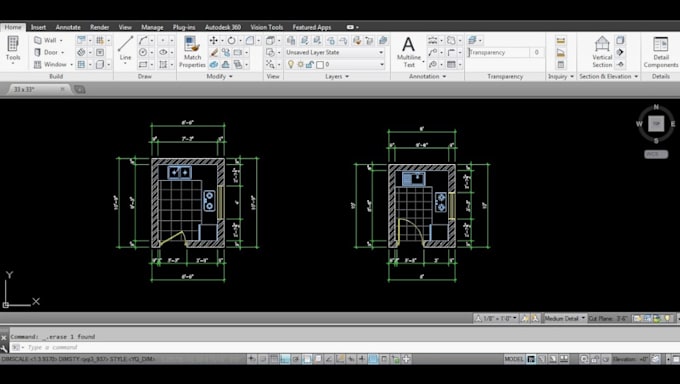Switch to the Annotate ribbon tab
The width and height of the screenshot is (680, 384).
click(68, 27)
